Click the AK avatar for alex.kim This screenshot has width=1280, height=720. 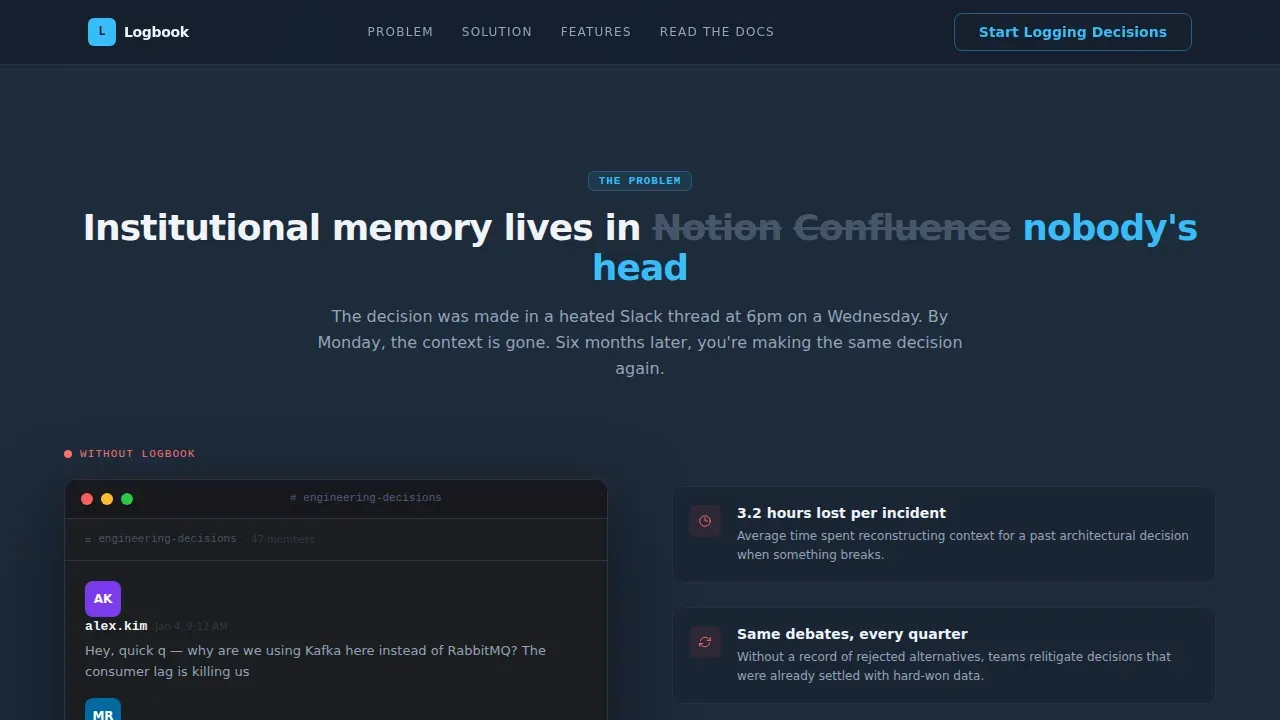(103, 599)
